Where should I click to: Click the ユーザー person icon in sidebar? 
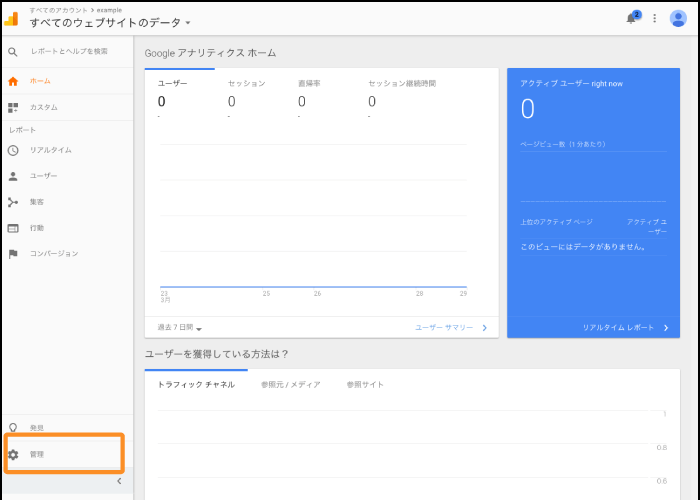pos(13,176)
